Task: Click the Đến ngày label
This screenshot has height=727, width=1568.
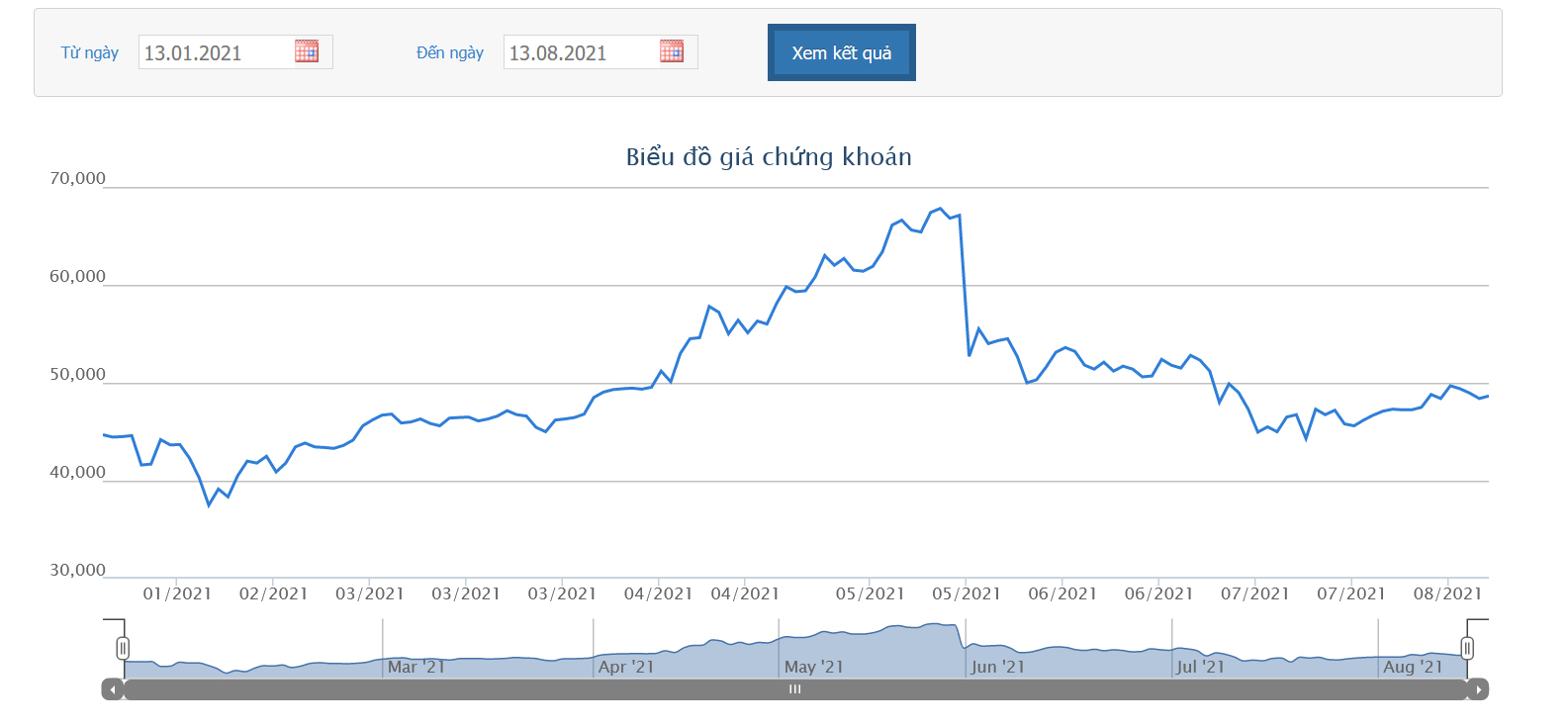Action: coord(450,52)
